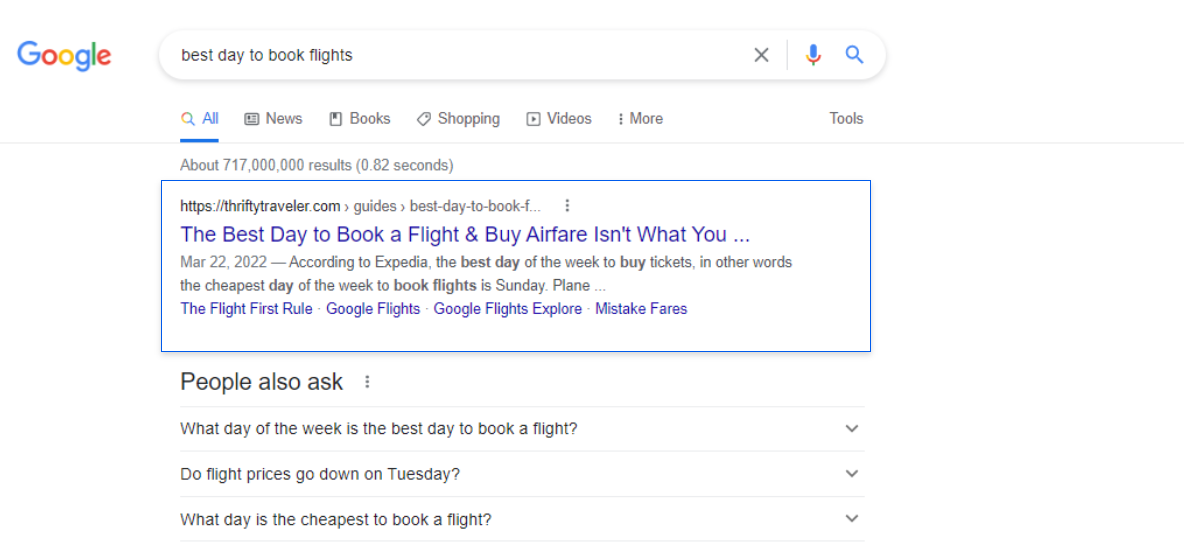Switch to the News tab
Image resolution: width=1184 pixels, height=550 pixels.
[x=273, y=118]
